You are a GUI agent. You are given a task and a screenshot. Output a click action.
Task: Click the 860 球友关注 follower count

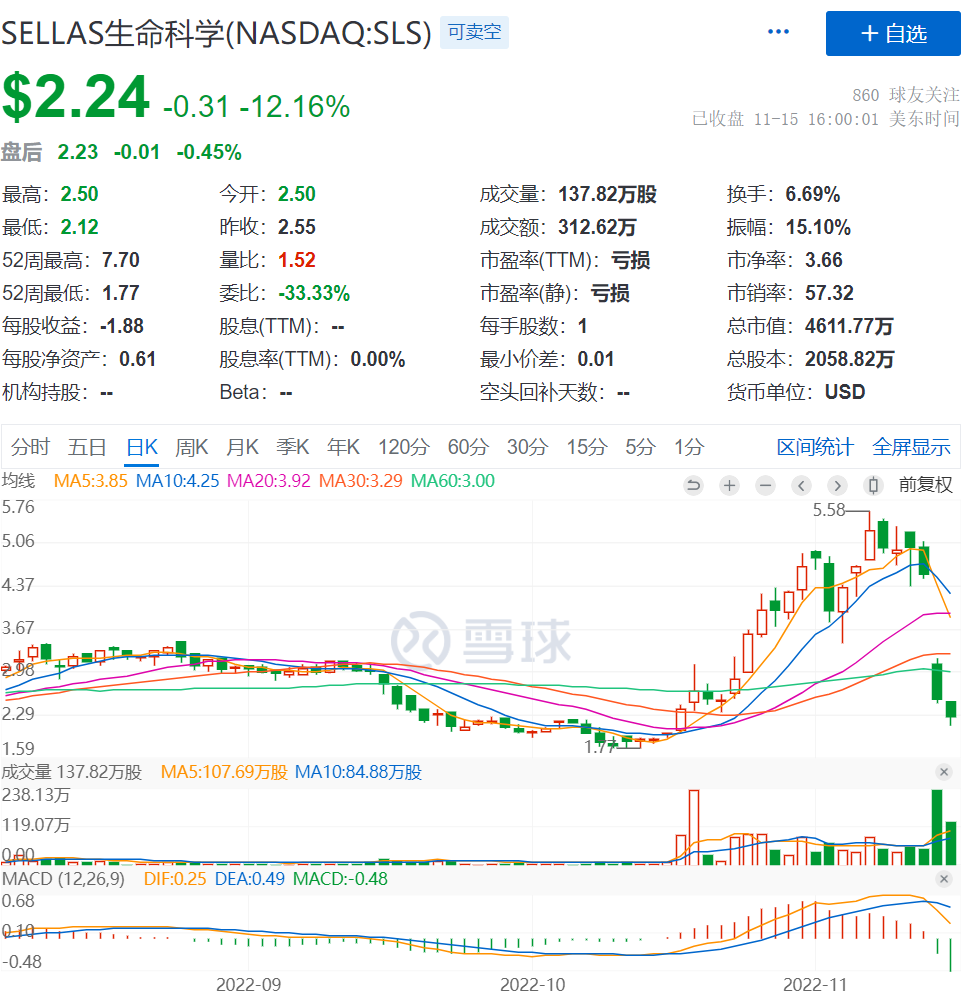pyautogui.click(x=906, y=95)
